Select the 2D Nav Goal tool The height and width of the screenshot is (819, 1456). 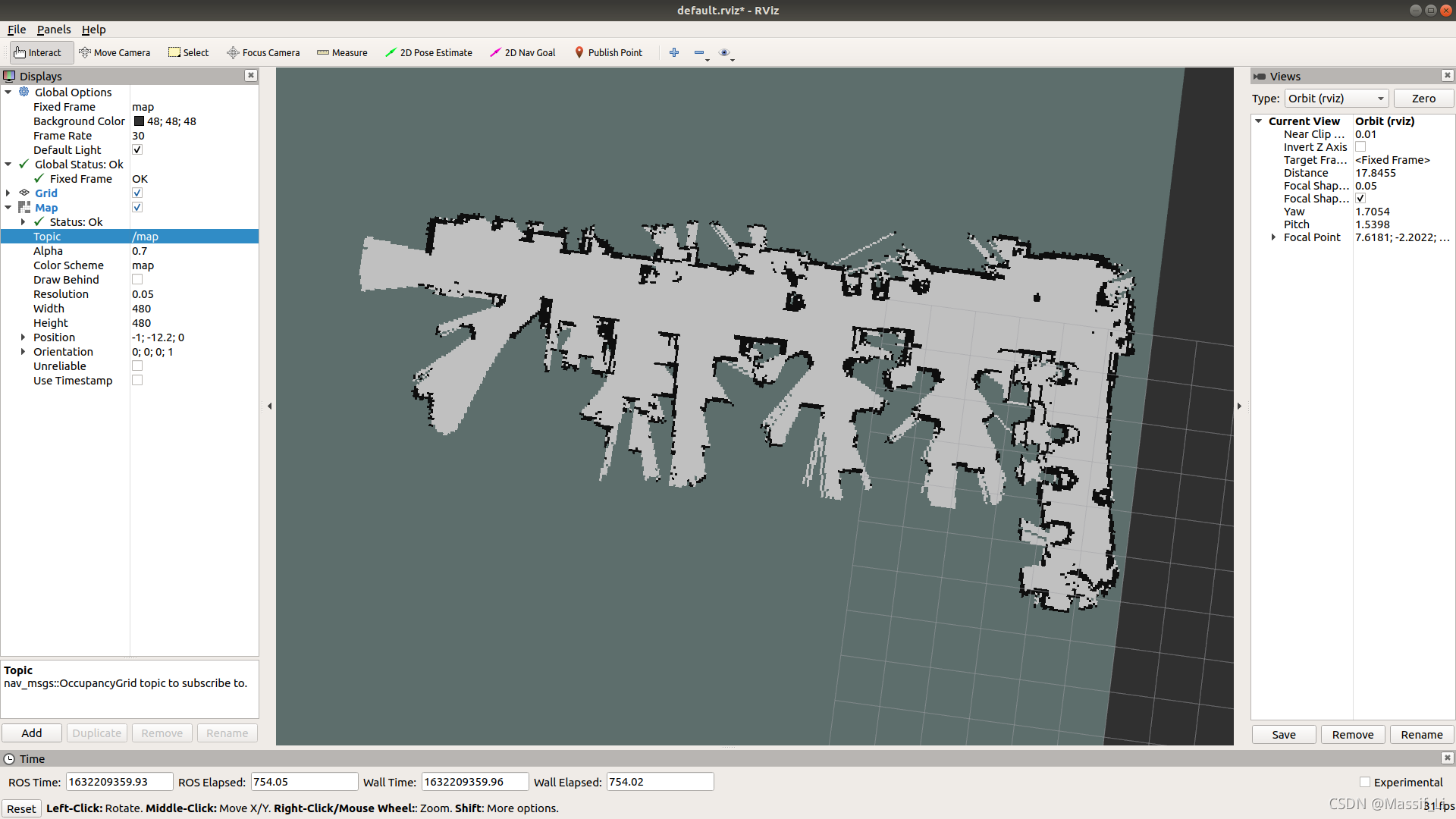click(522, 52)
